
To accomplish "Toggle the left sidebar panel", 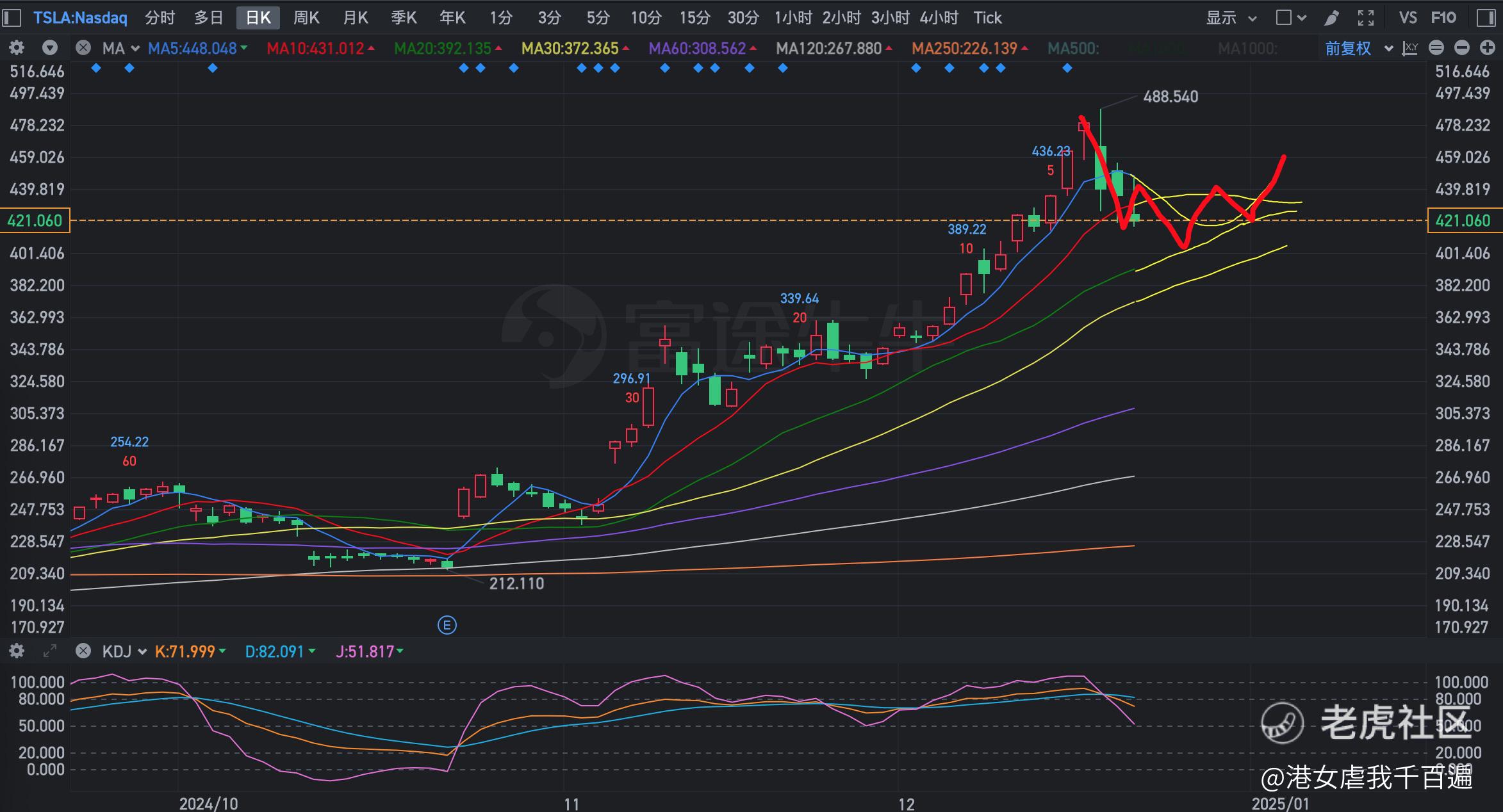I will (12, 18).
